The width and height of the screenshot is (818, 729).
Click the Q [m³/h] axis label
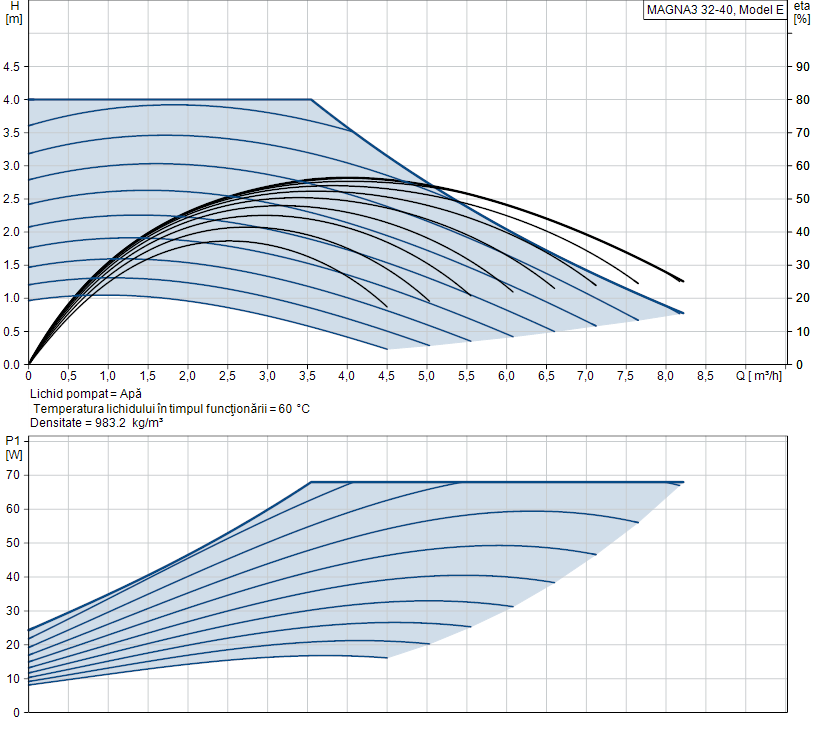(759, 376)
